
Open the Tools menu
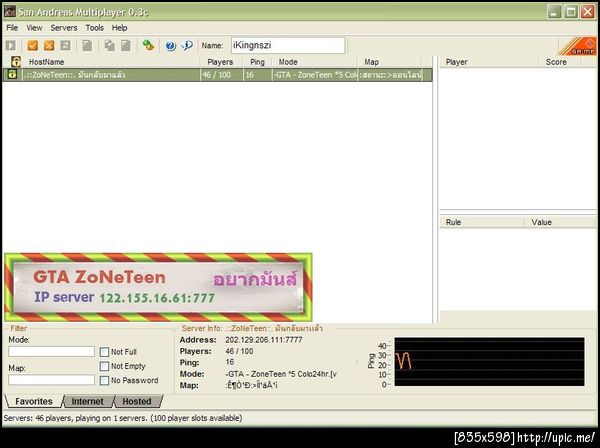[x=95, y=28]
